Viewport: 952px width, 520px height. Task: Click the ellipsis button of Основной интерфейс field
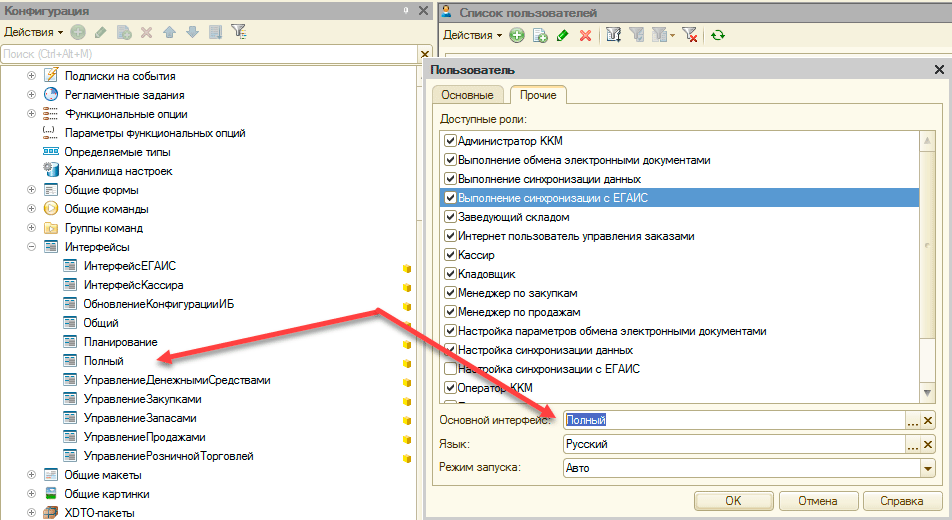click(913, 420)
